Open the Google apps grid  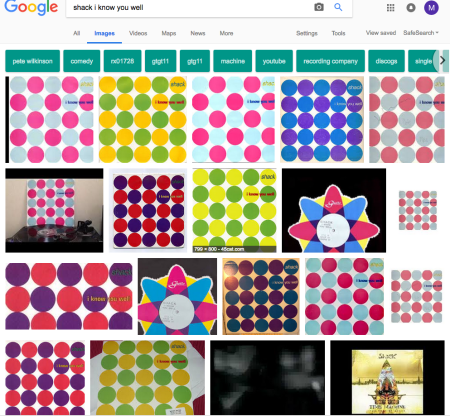pyautogui.click(x=390, y=7)
